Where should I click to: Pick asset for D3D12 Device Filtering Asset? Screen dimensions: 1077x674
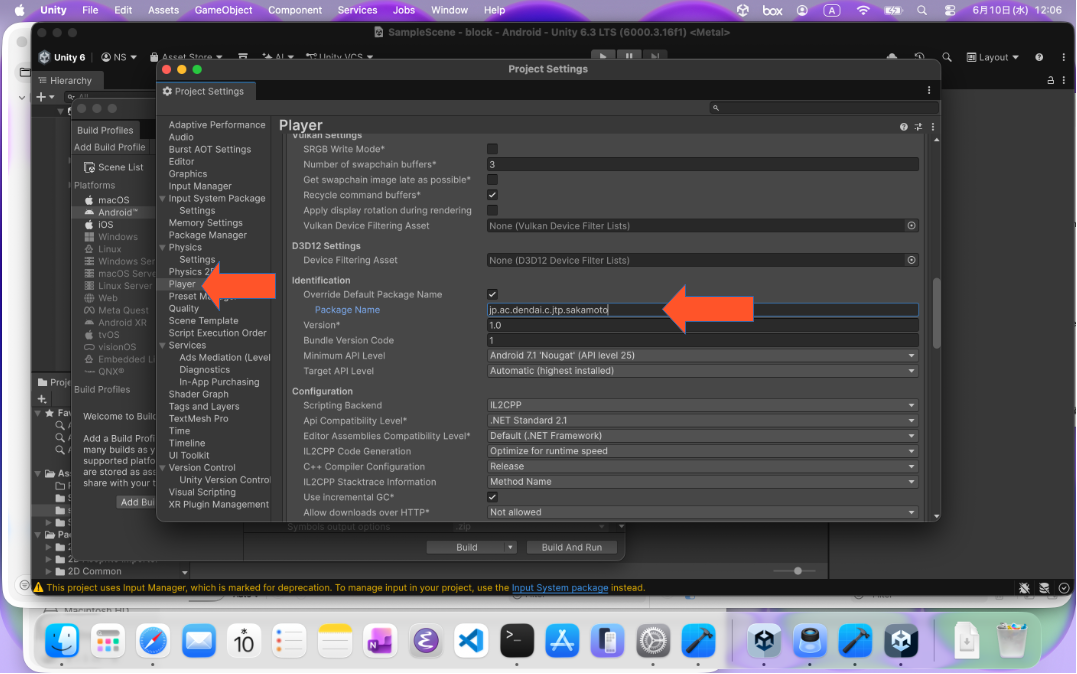911,260
